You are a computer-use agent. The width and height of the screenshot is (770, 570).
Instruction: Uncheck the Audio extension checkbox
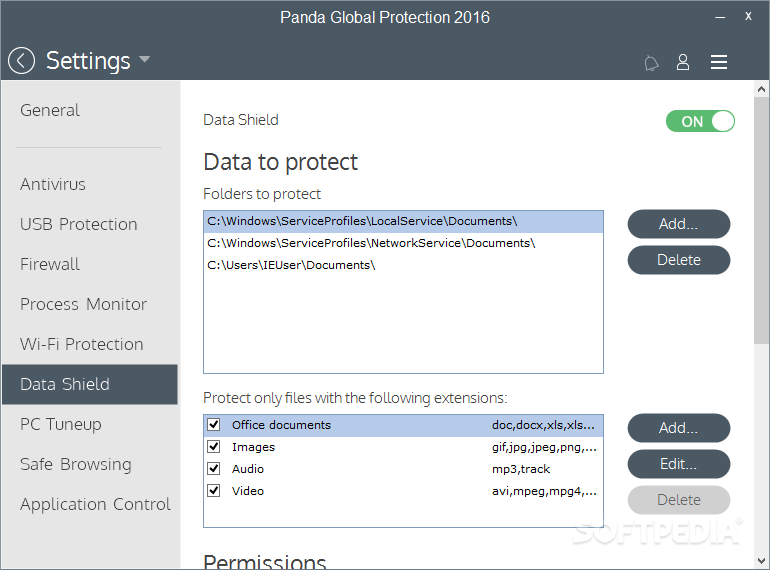pyautogui.click(x=214, y=469)
